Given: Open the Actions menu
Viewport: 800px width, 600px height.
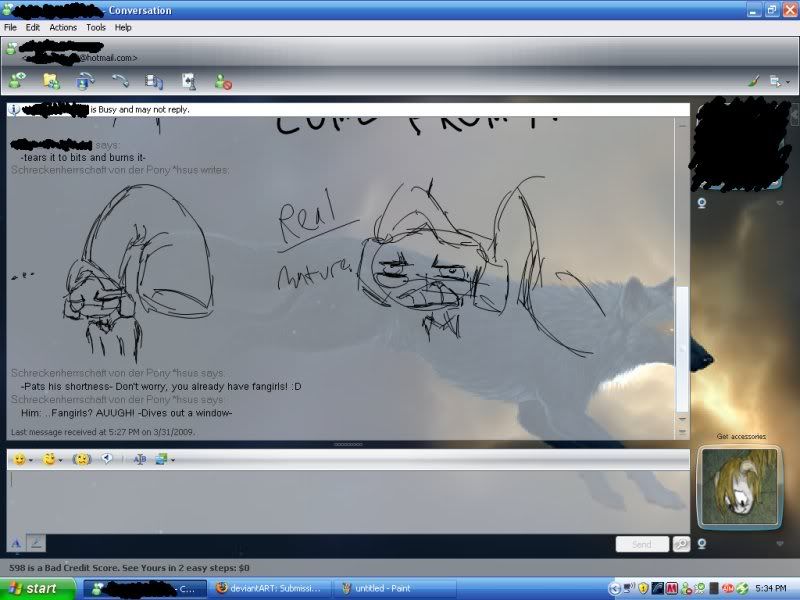Looking at the screenshot, I should click(x=63, y=27).
